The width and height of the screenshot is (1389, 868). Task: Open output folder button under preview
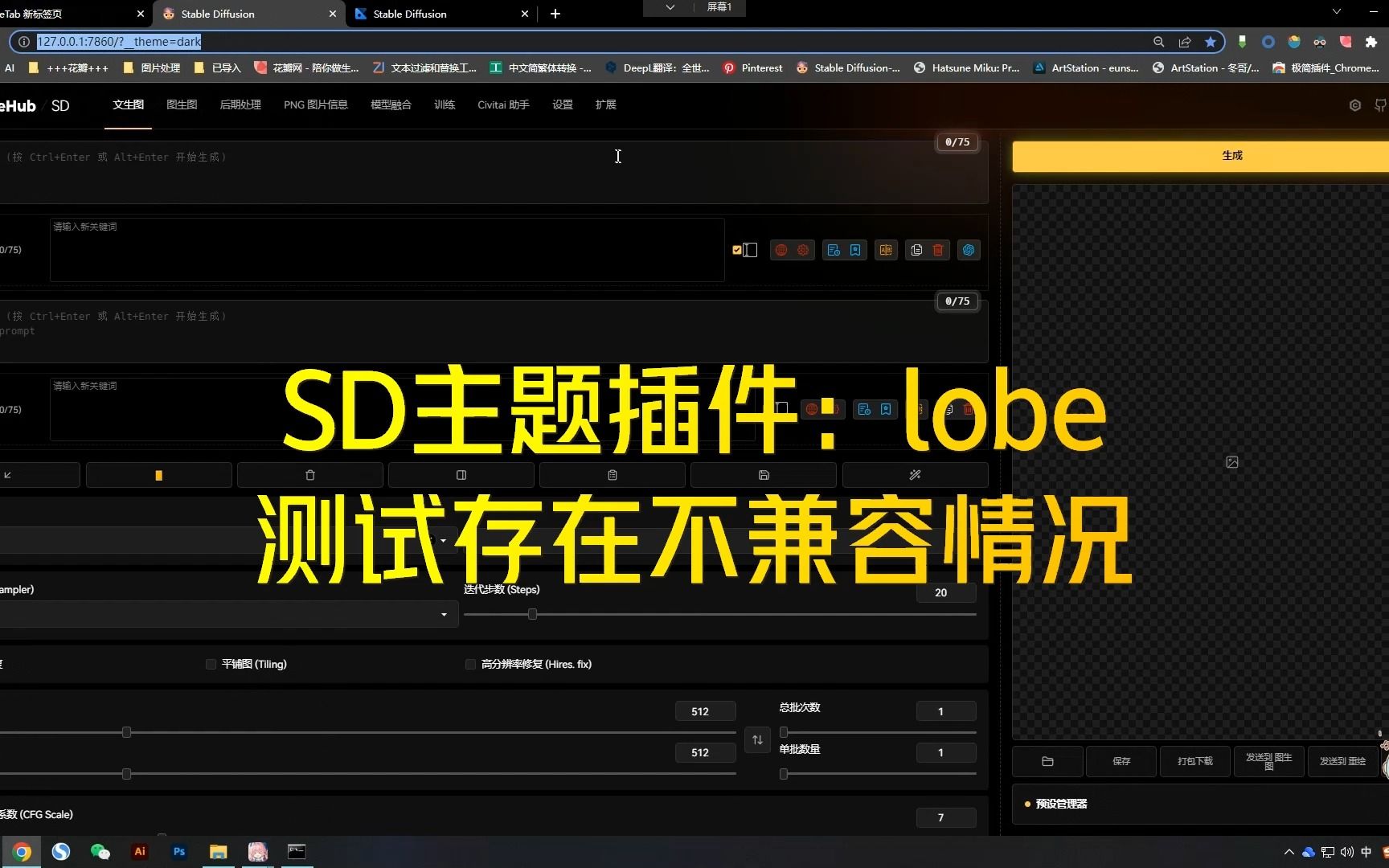[x=1047, y=761]
